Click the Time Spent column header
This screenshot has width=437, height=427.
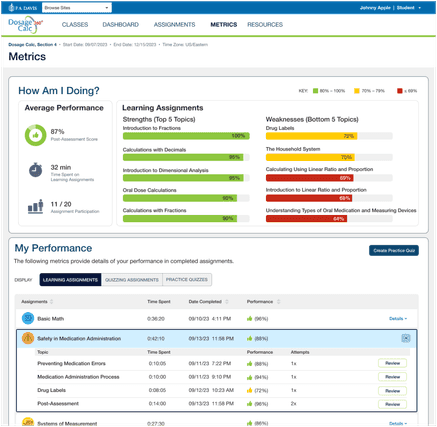tap(159, 302)
